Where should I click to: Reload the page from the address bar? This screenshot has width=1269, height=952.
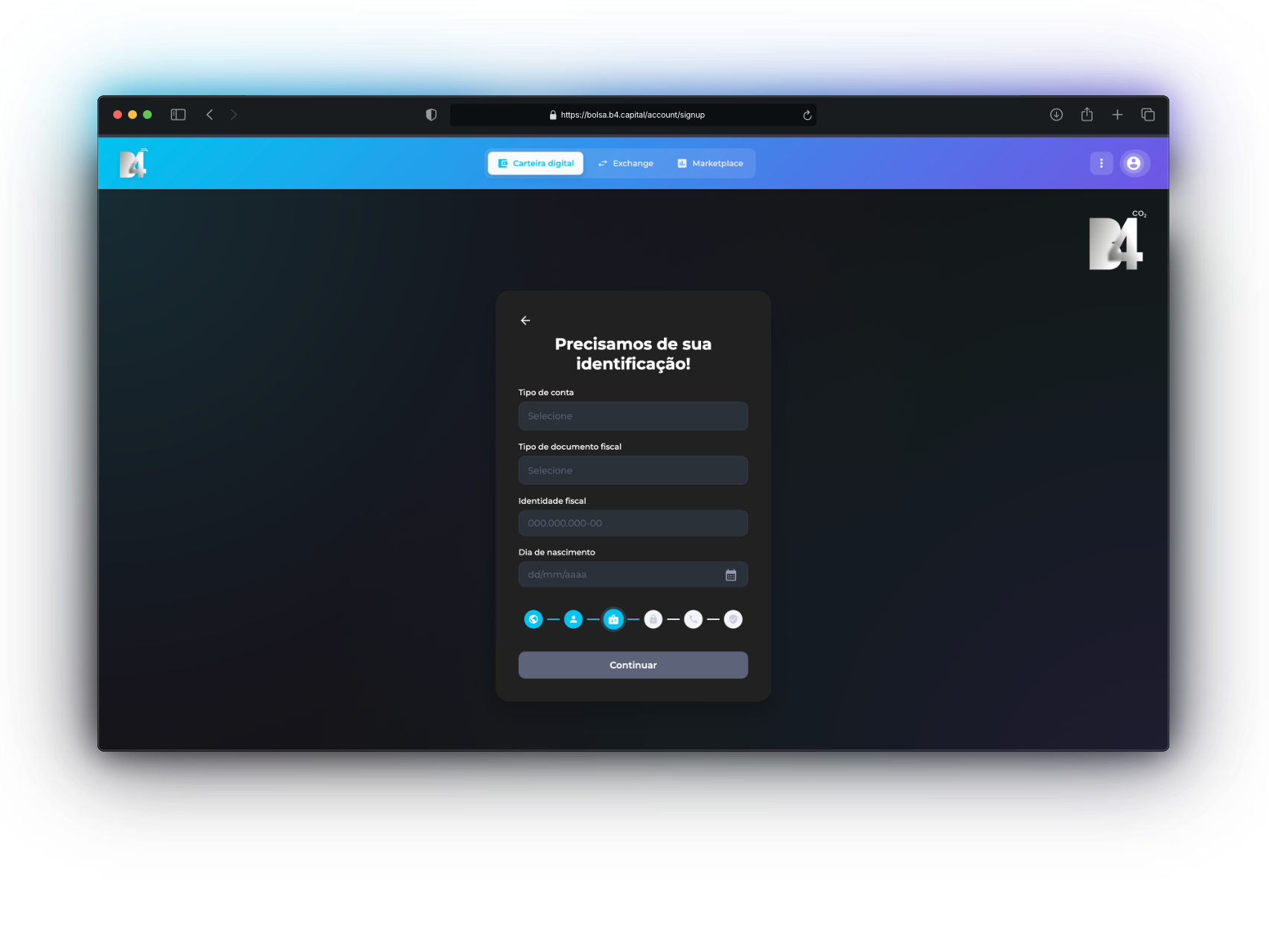tap(807, 115)
